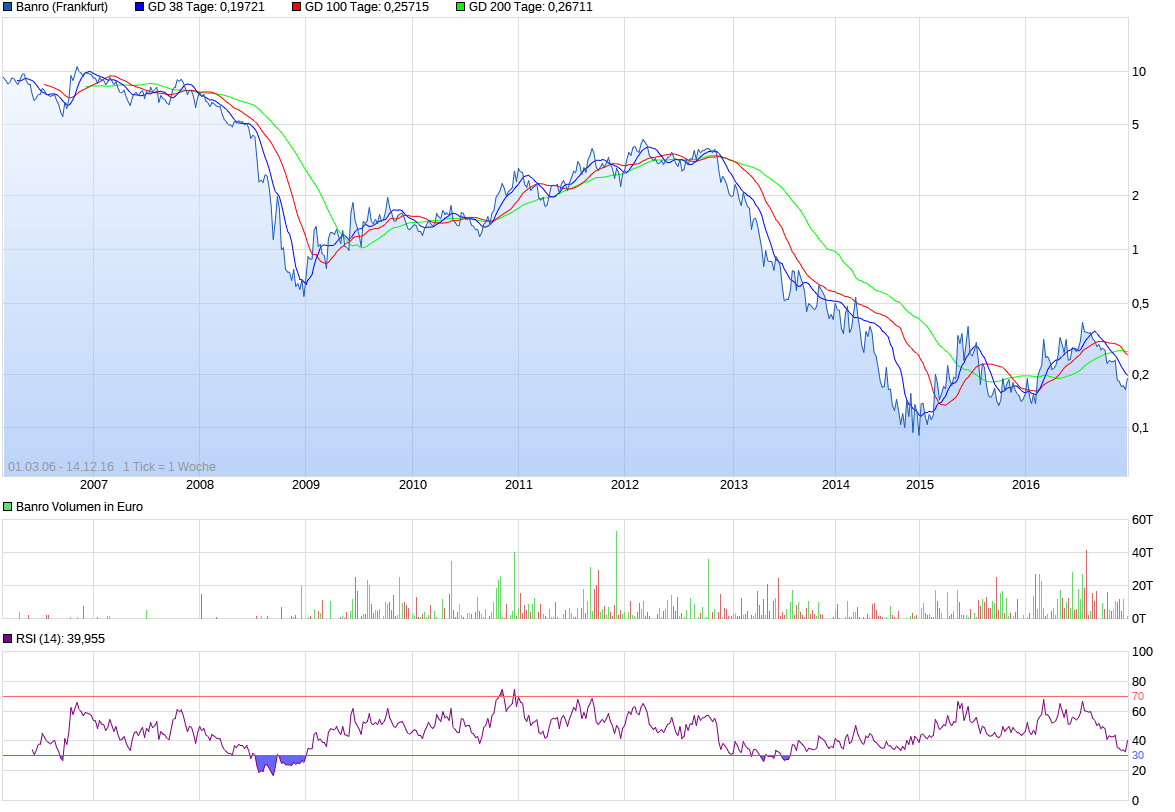Click the RSI axis label 80
The width and height of the screenshot is (1175, 812).
click(x=1139, y=682)
